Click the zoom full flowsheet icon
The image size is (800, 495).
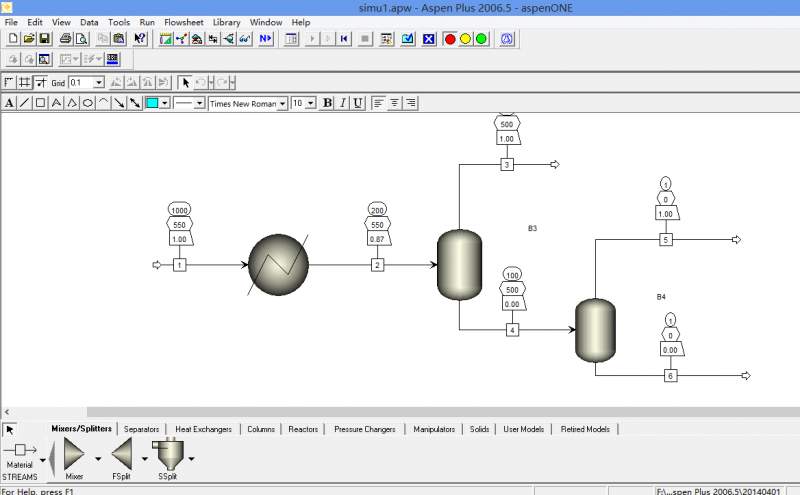pos(44,59)
